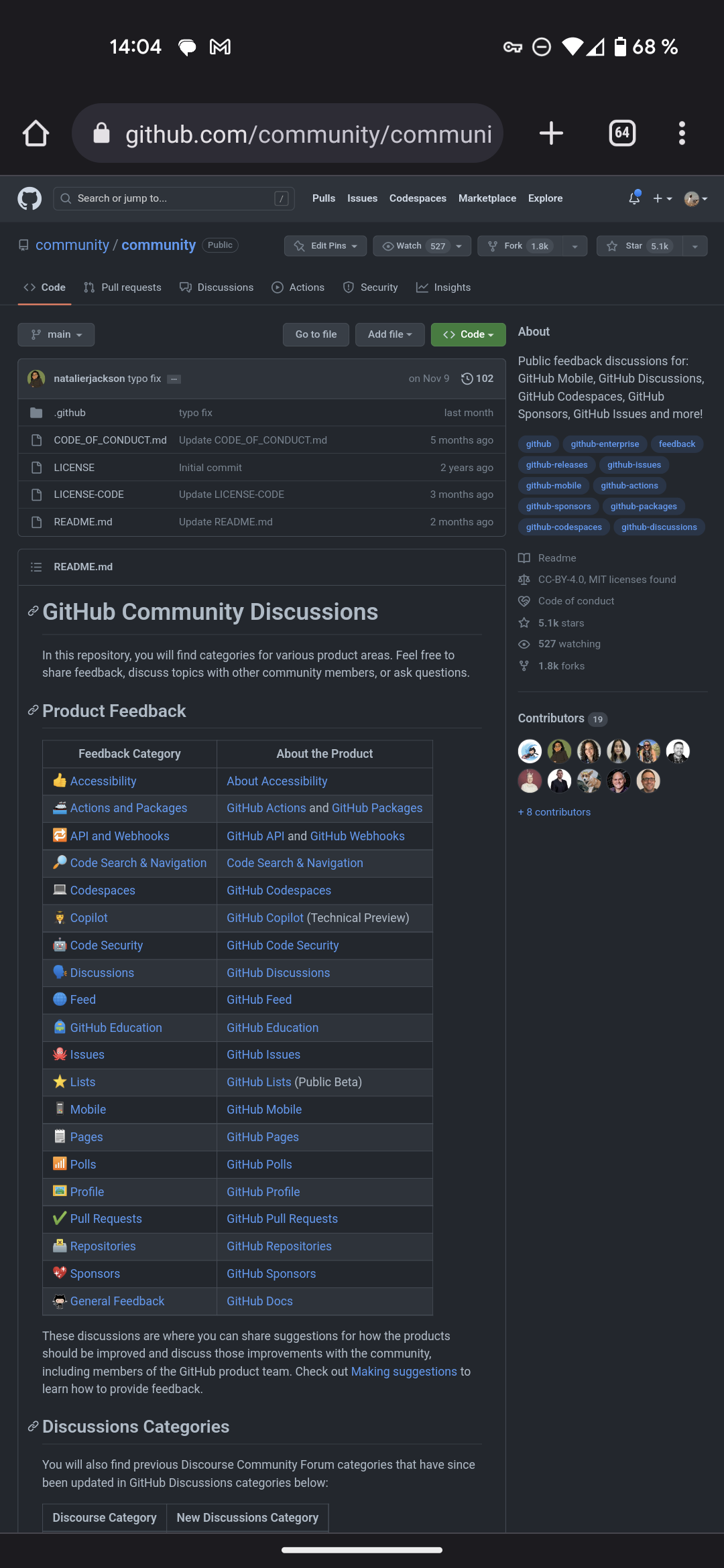Open the main branch selector
The image size is (724, 1568).
tap(56, 334)
